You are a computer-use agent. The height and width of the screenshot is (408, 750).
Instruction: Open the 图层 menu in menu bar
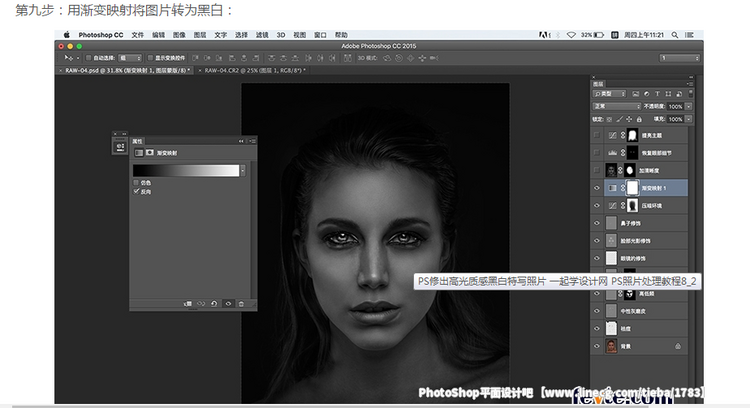click(x=198, y=34)
